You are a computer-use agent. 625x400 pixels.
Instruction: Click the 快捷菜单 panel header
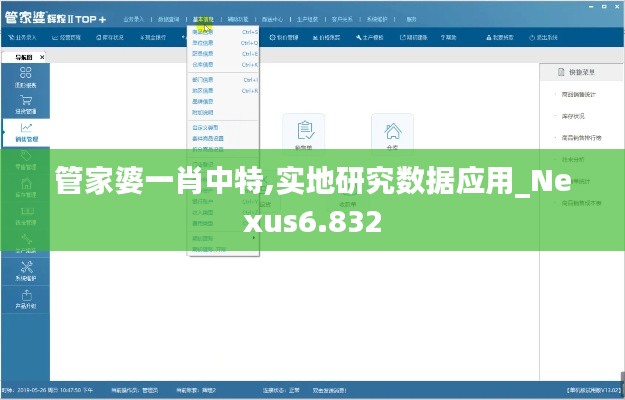[581, 72]
